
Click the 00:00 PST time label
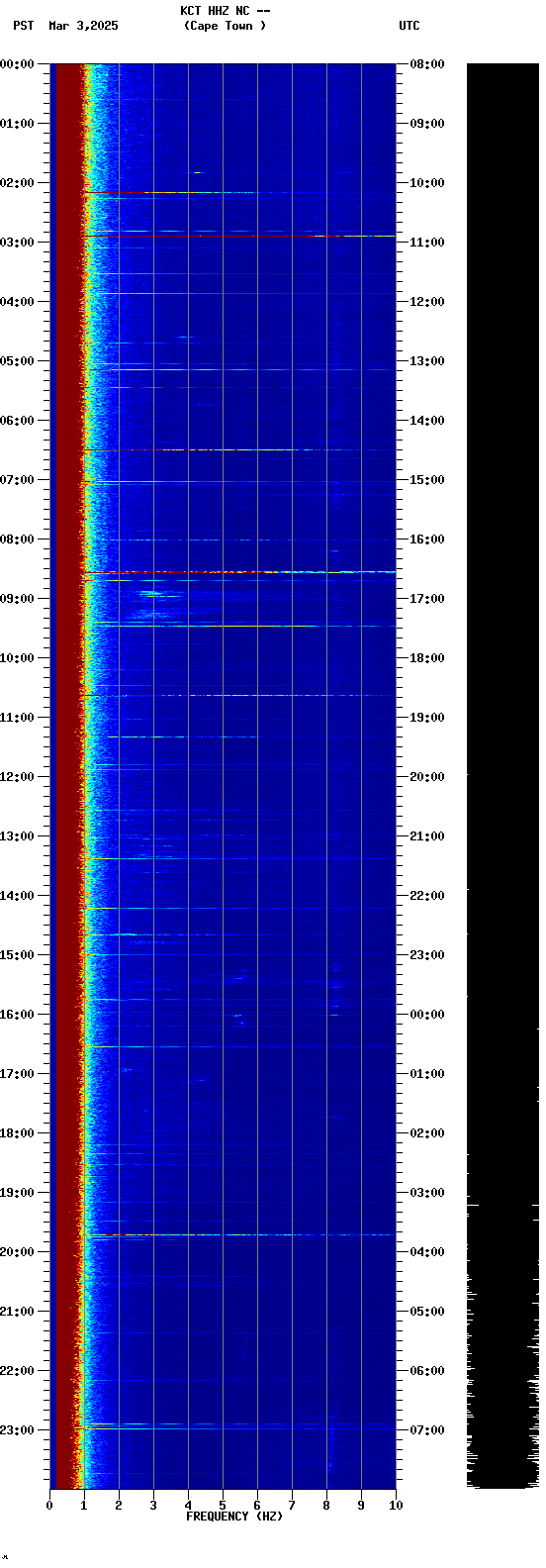(x=18, y=64)
